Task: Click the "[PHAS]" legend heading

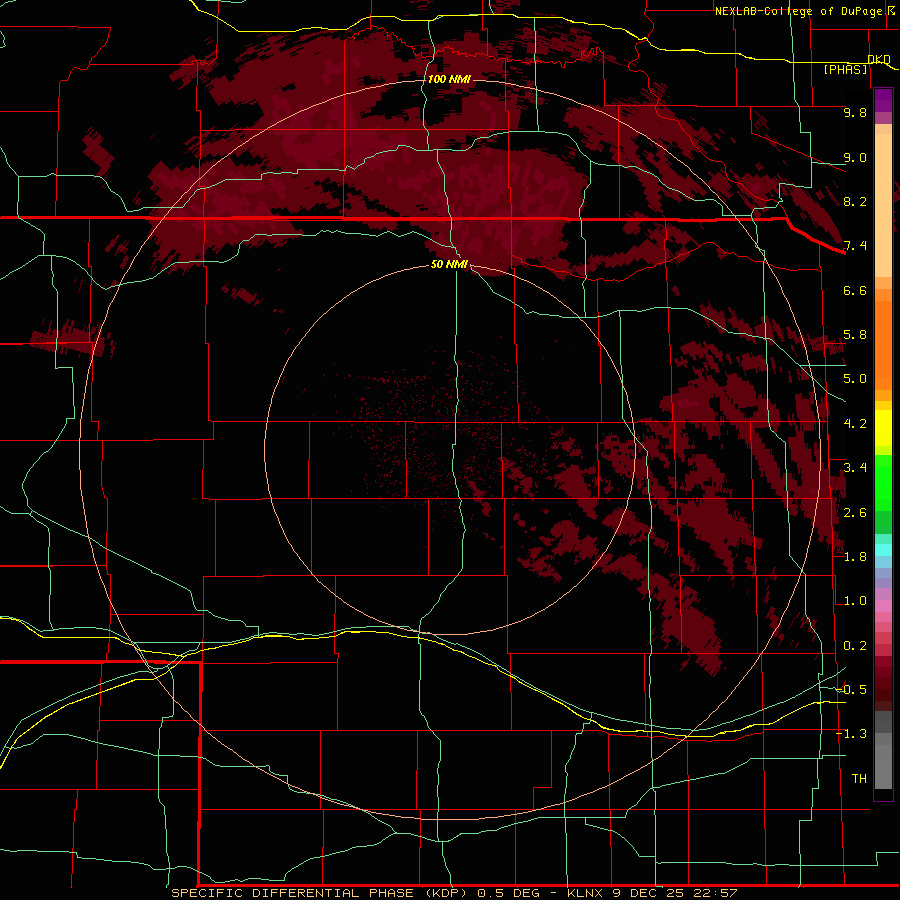Action: pos(845,69)
